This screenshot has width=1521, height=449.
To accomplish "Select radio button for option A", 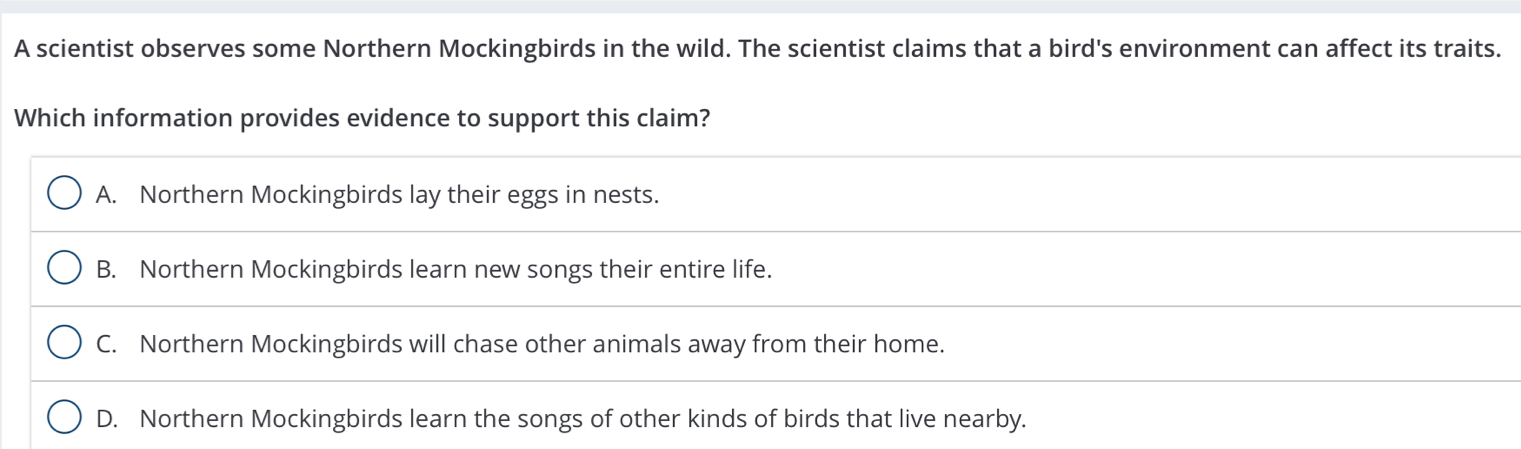I will [64, 194].
